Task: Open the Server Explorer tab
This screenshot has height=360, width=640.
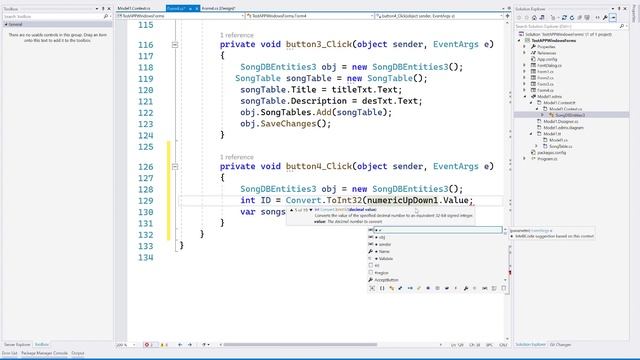Action: (17, 345)
